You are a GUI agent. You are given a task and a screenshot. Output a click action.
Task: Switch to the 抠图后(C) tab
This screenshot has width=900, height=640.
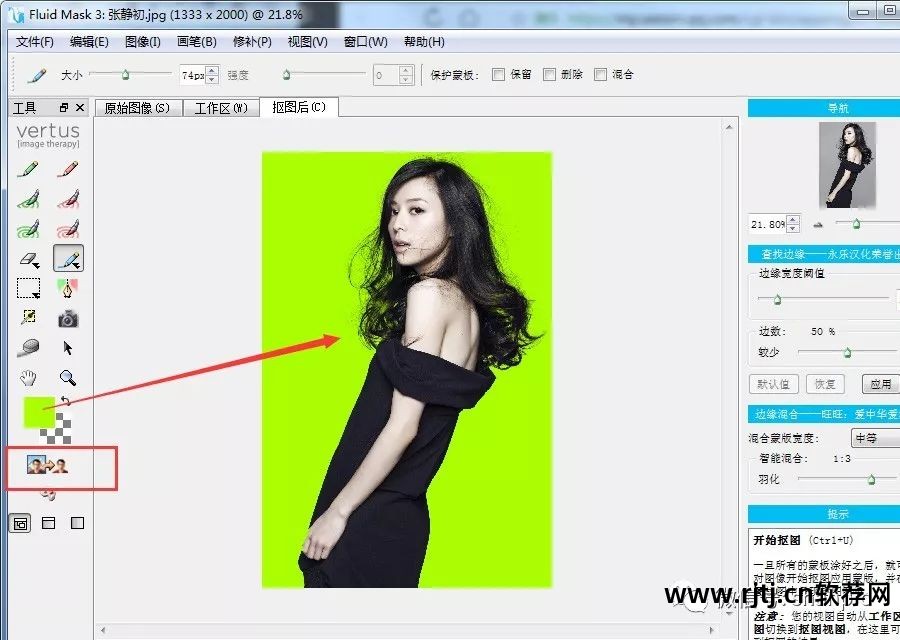click(299, 107)
